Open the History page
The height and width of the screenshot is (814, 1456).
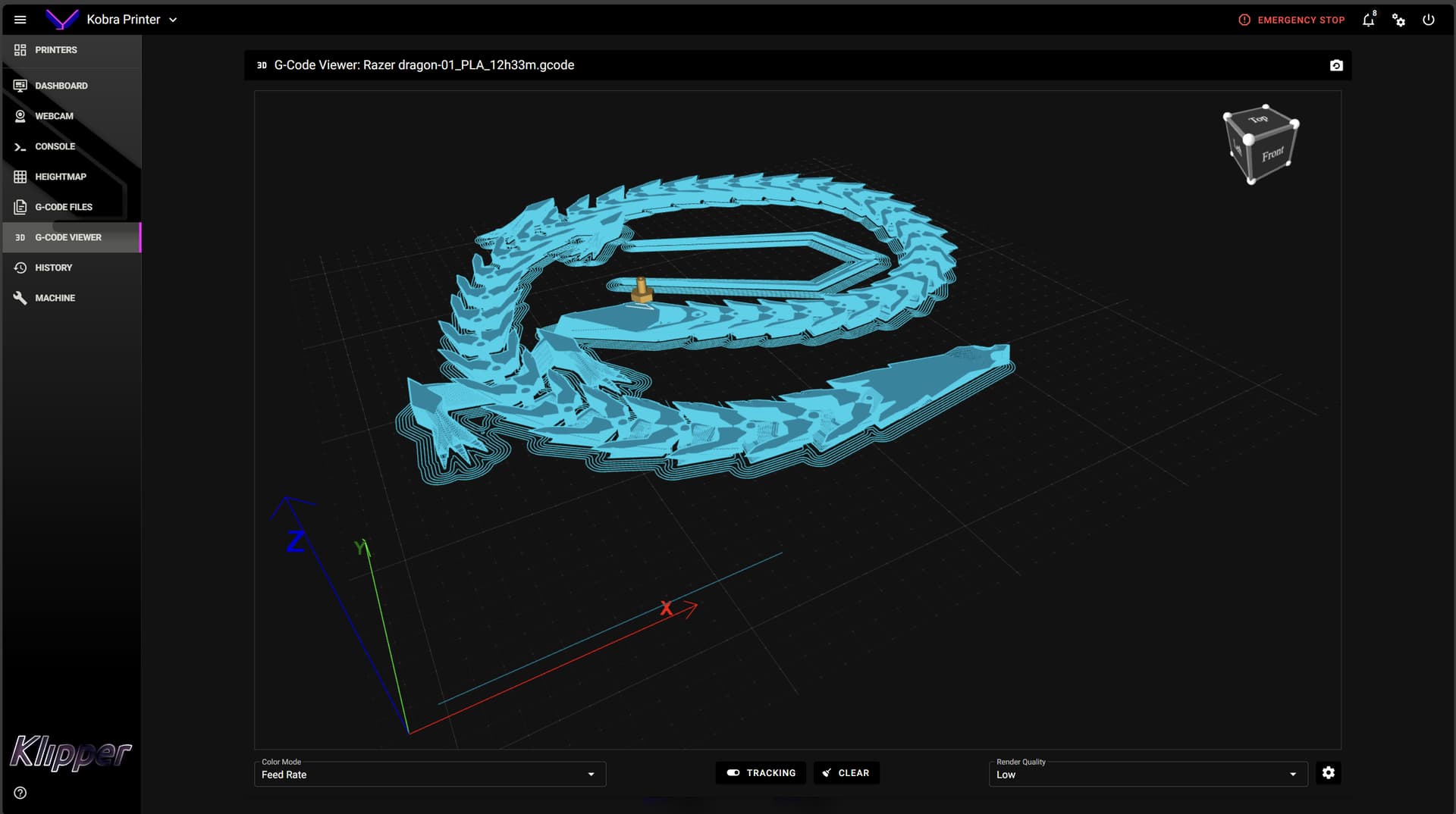[71, 268]
